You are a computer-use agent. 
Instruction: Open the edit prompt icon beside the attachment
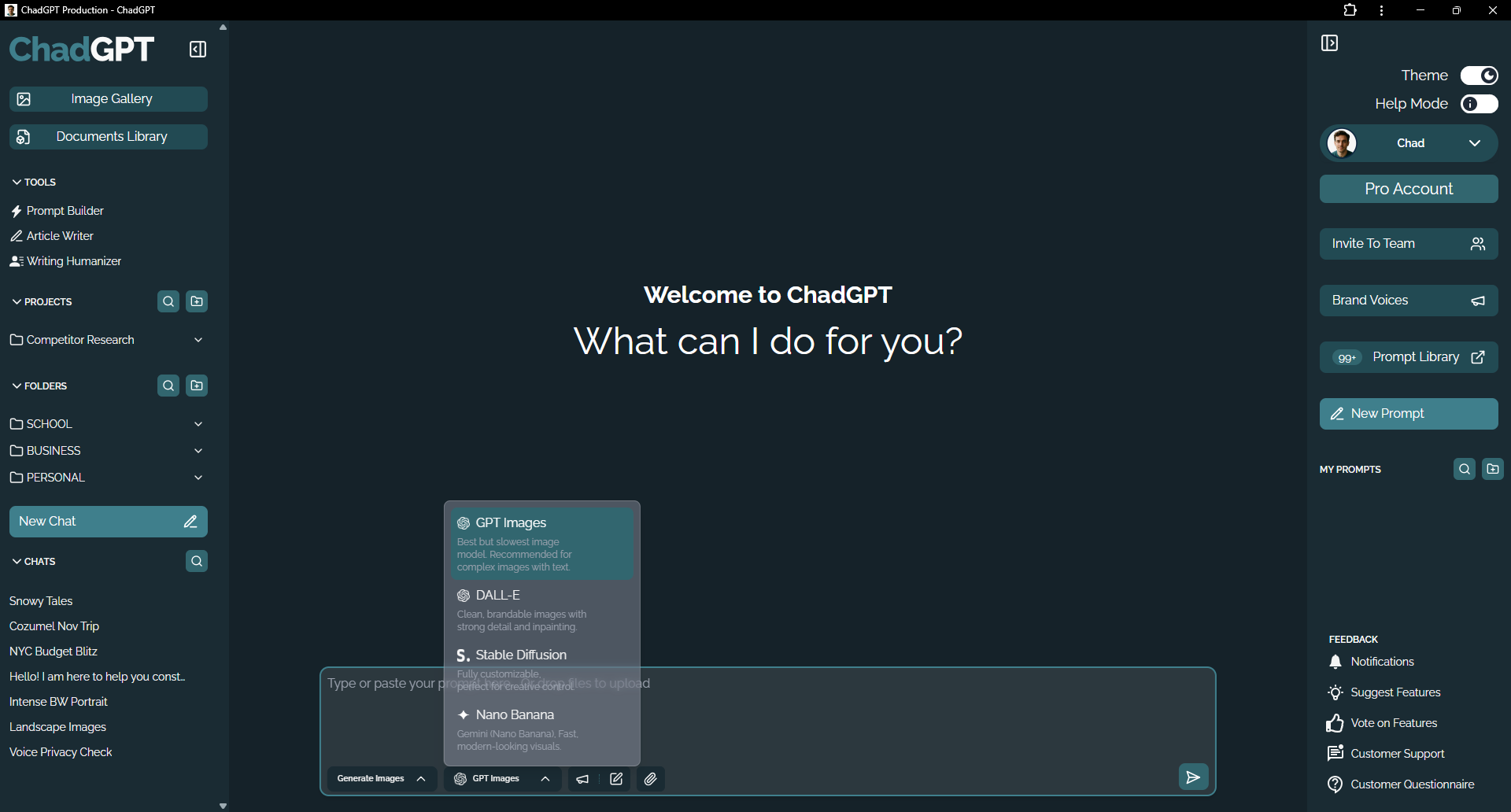click(x=616, y=778)
